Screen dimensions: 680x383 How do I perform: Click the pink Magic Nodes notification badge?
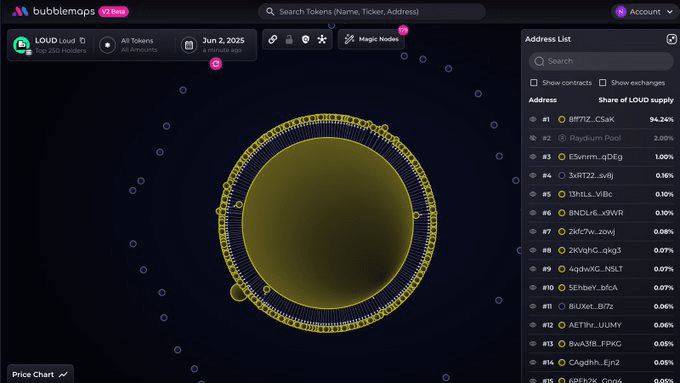[403, 30]
